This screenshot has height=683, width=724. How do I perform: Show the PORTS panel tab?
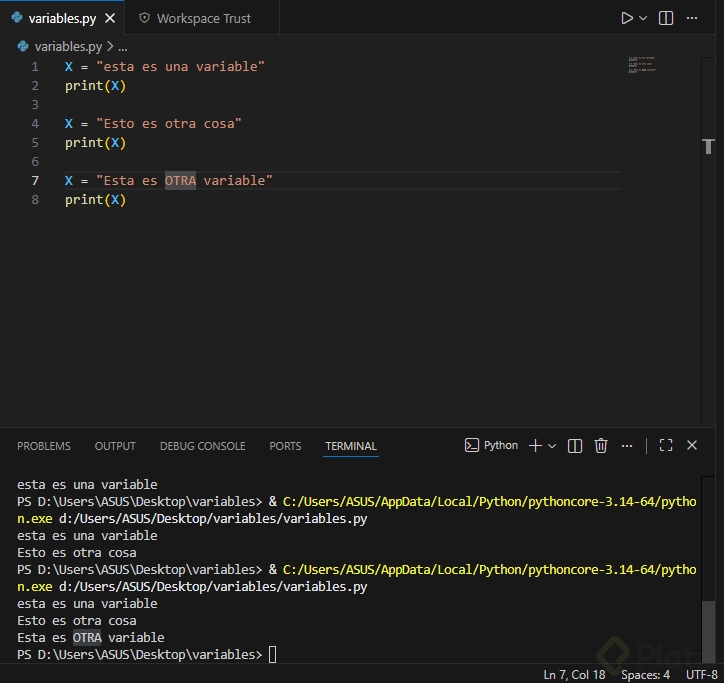[x=285, y=446]
